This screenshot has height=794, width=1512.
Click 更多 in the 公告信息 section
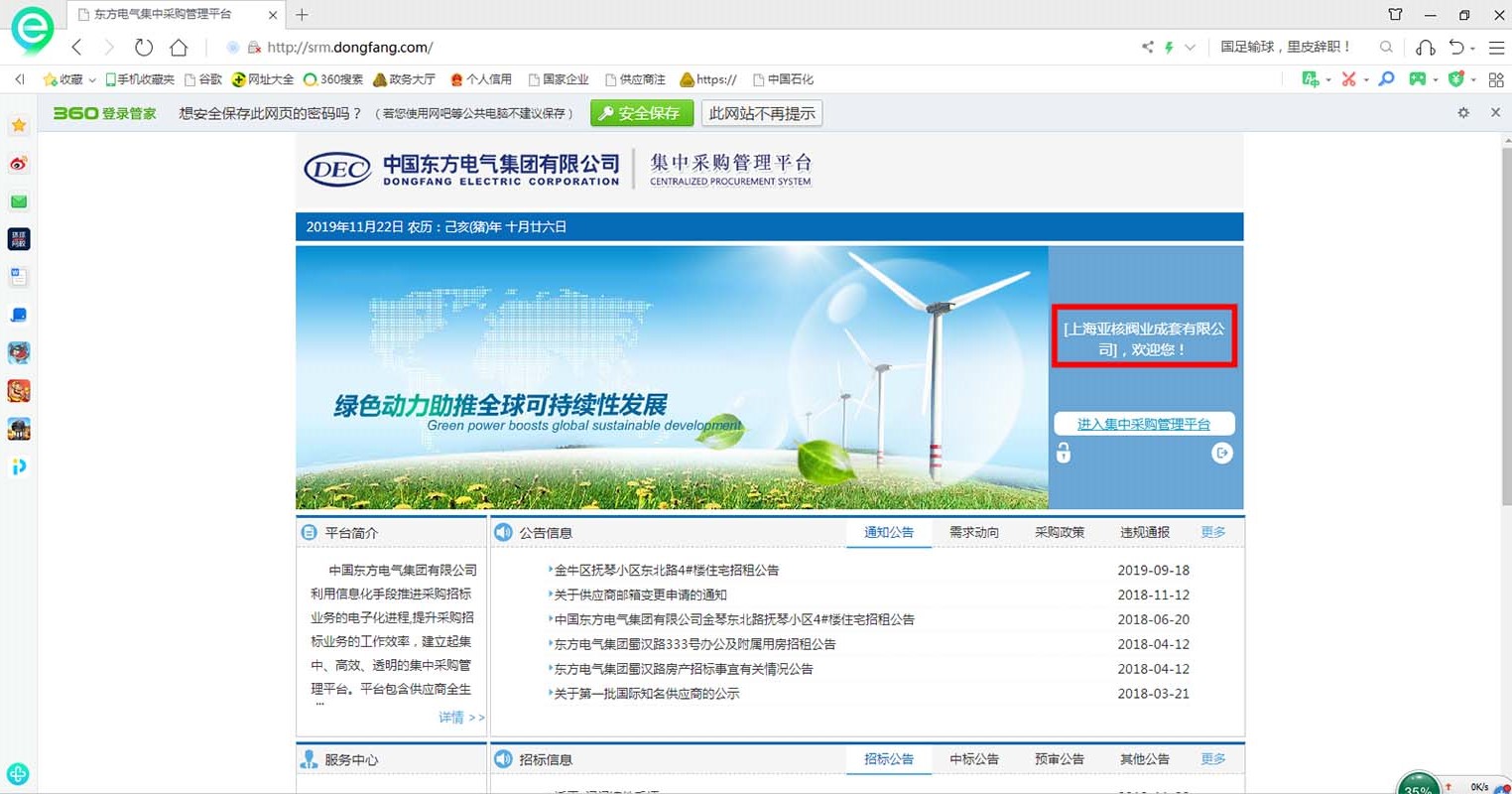[1213, 532]
